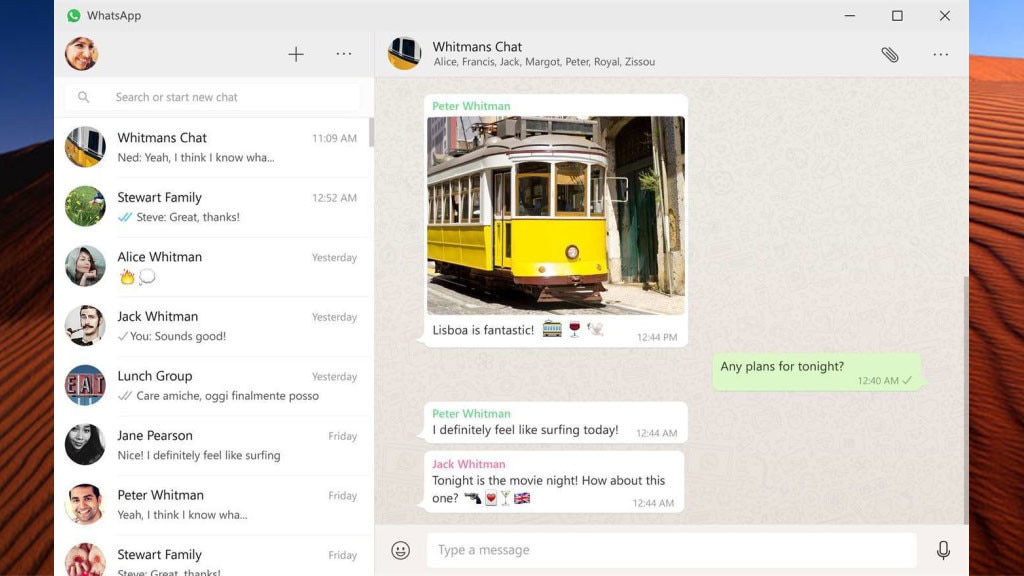Open the sidebar three-dots menu
Screen dimensions: 1024x576
[344, 54]
